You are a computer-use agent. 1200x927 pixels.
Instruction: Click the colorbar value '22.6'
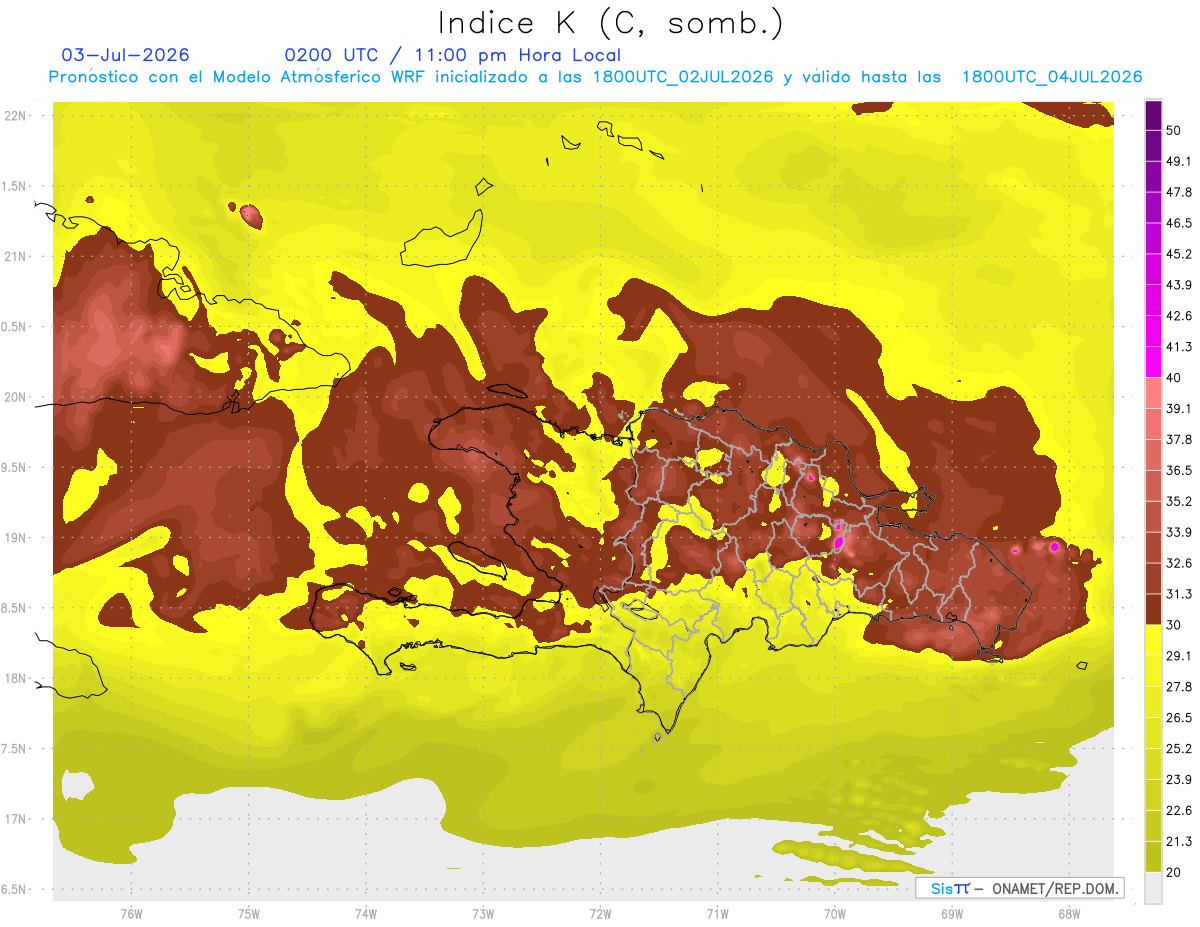[x=1179, y=811]
